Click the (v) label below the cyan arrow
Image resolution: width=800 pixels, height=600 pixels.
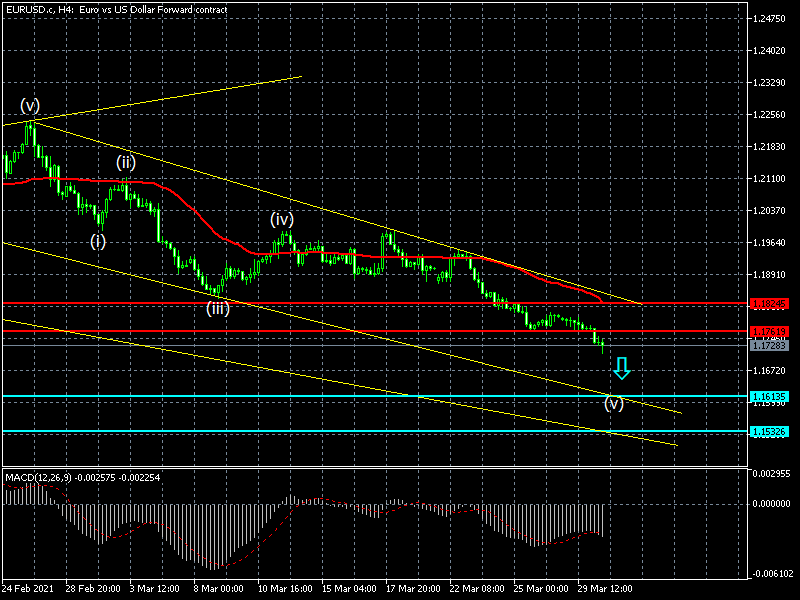click(613, 404)
